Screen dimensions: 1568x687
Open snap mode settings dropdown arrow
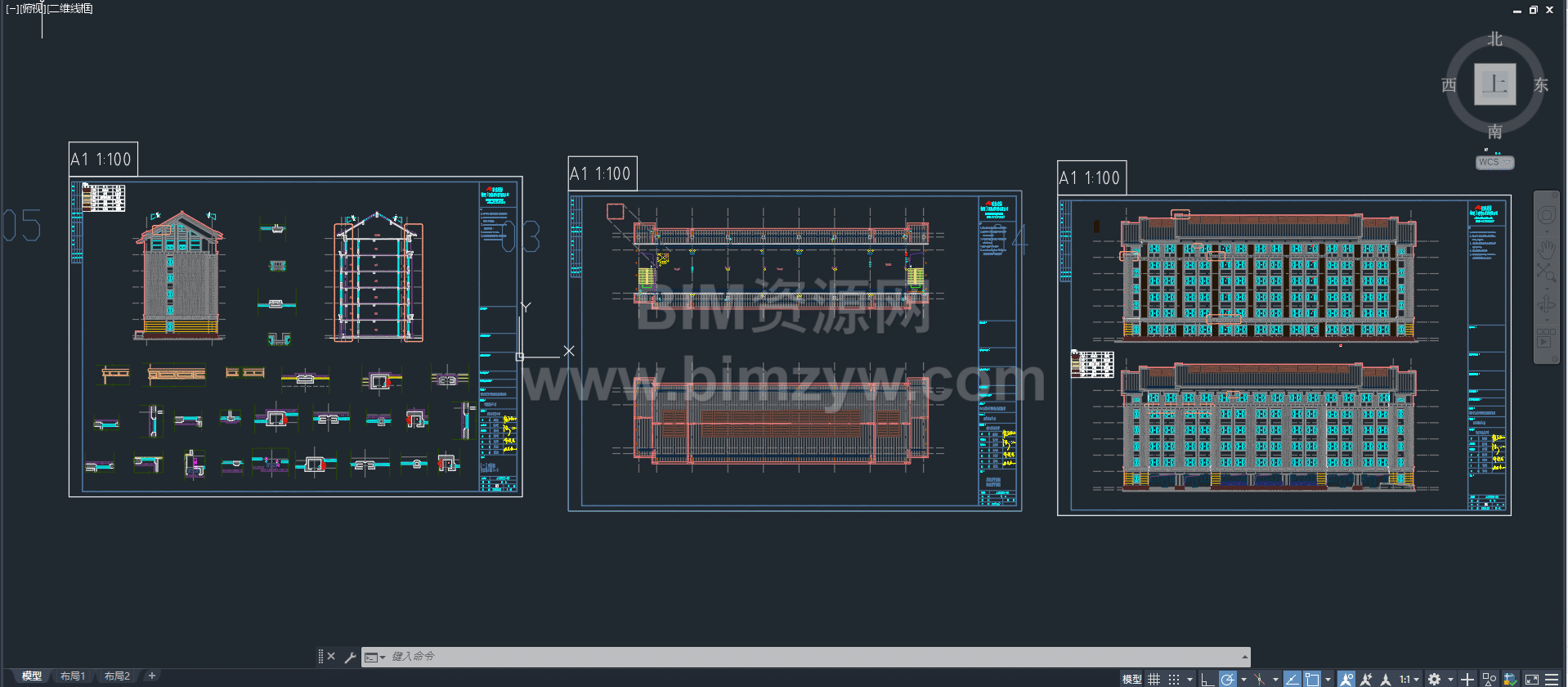point(1189,680)
